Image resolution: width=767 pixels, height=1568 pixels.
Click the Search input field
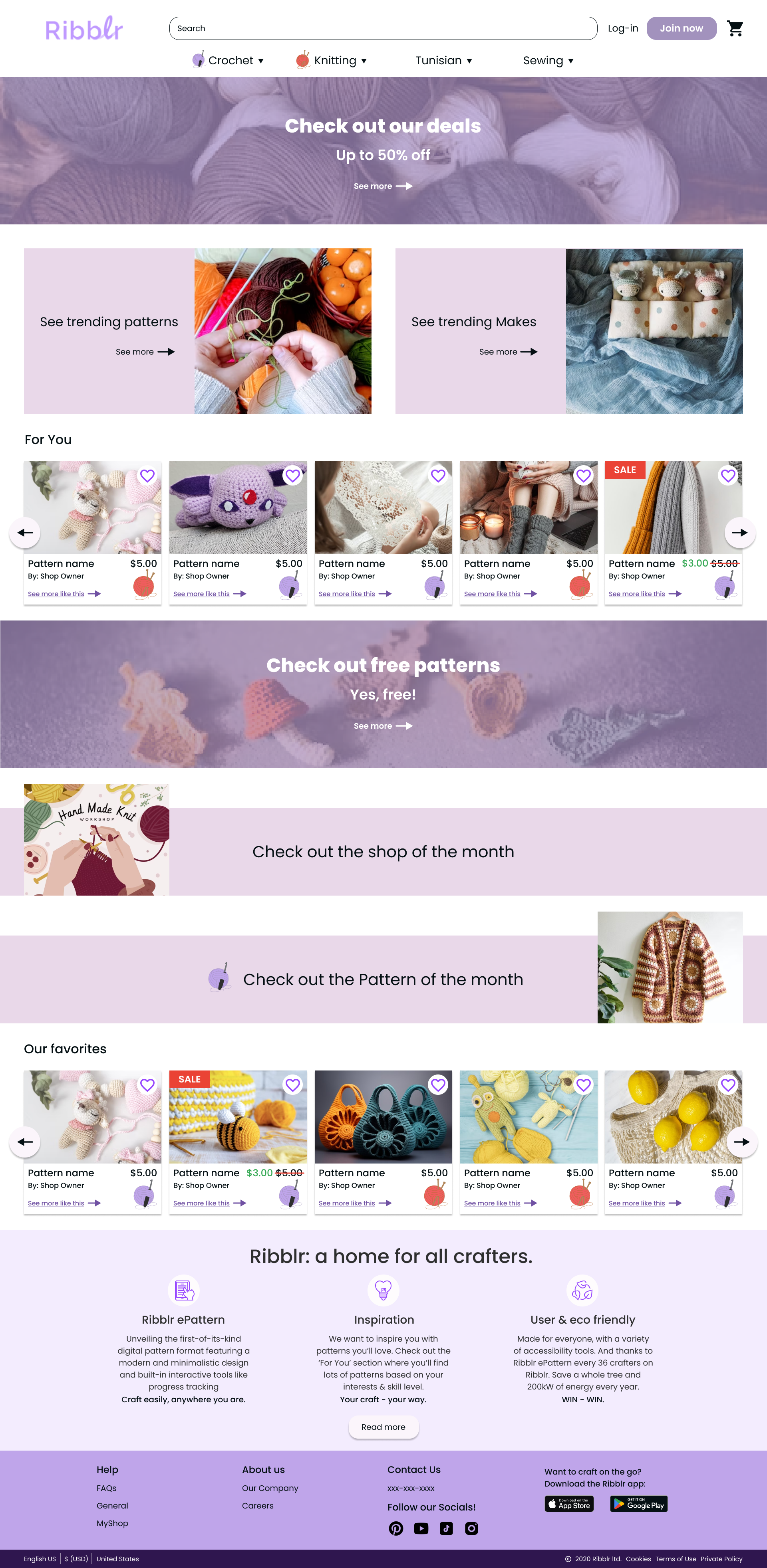point(383,28)
